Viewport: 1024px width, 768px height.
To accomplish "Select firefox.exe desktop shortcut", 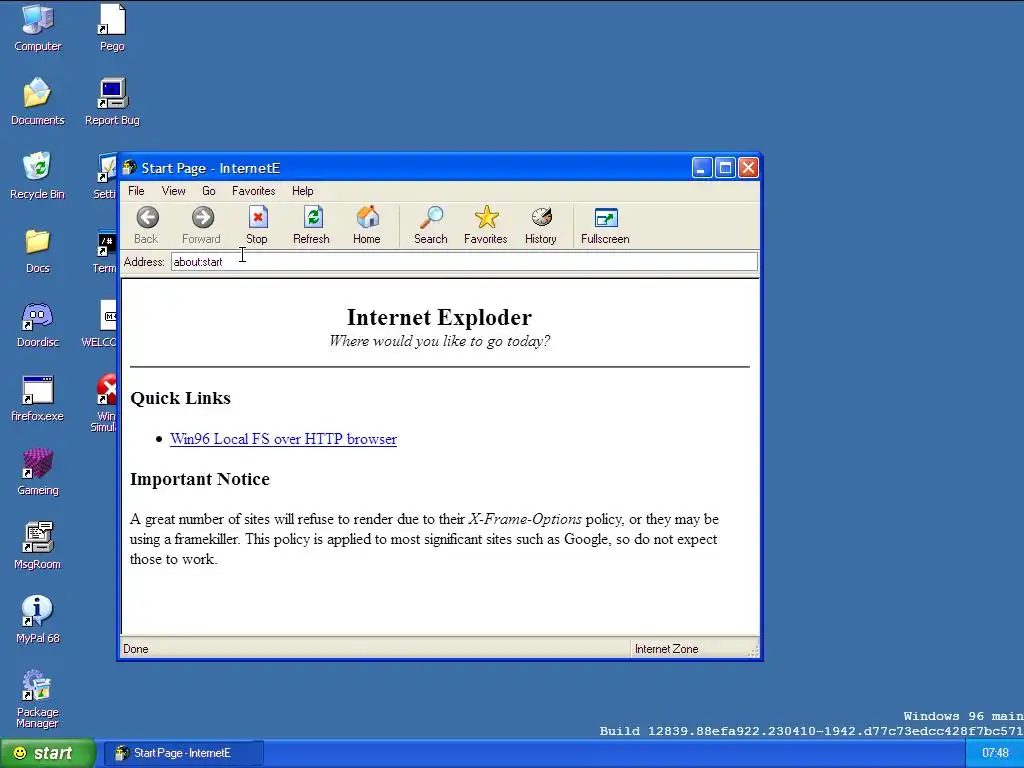I will tap(38, 398).
